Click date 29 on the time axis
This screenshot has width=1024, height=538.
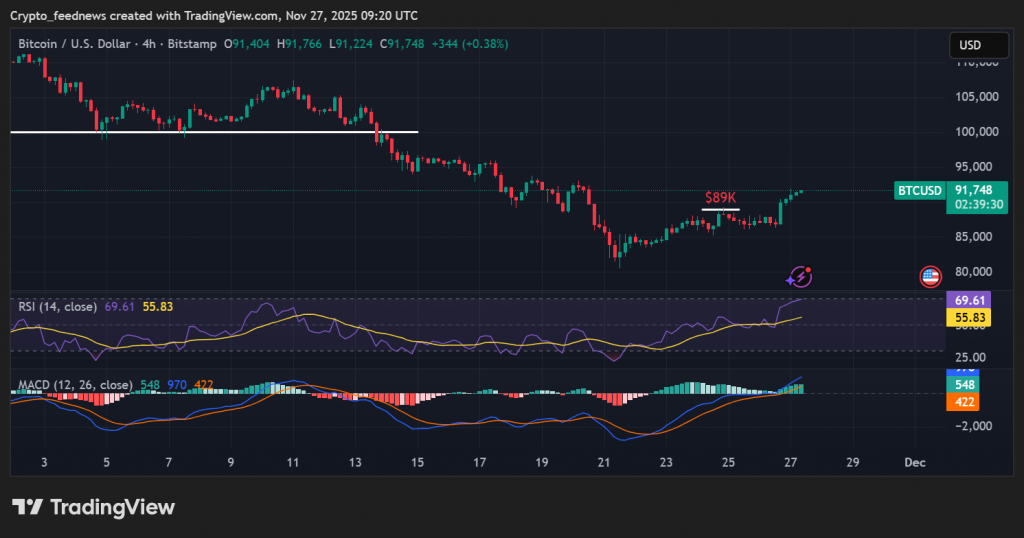pos(852,462)
